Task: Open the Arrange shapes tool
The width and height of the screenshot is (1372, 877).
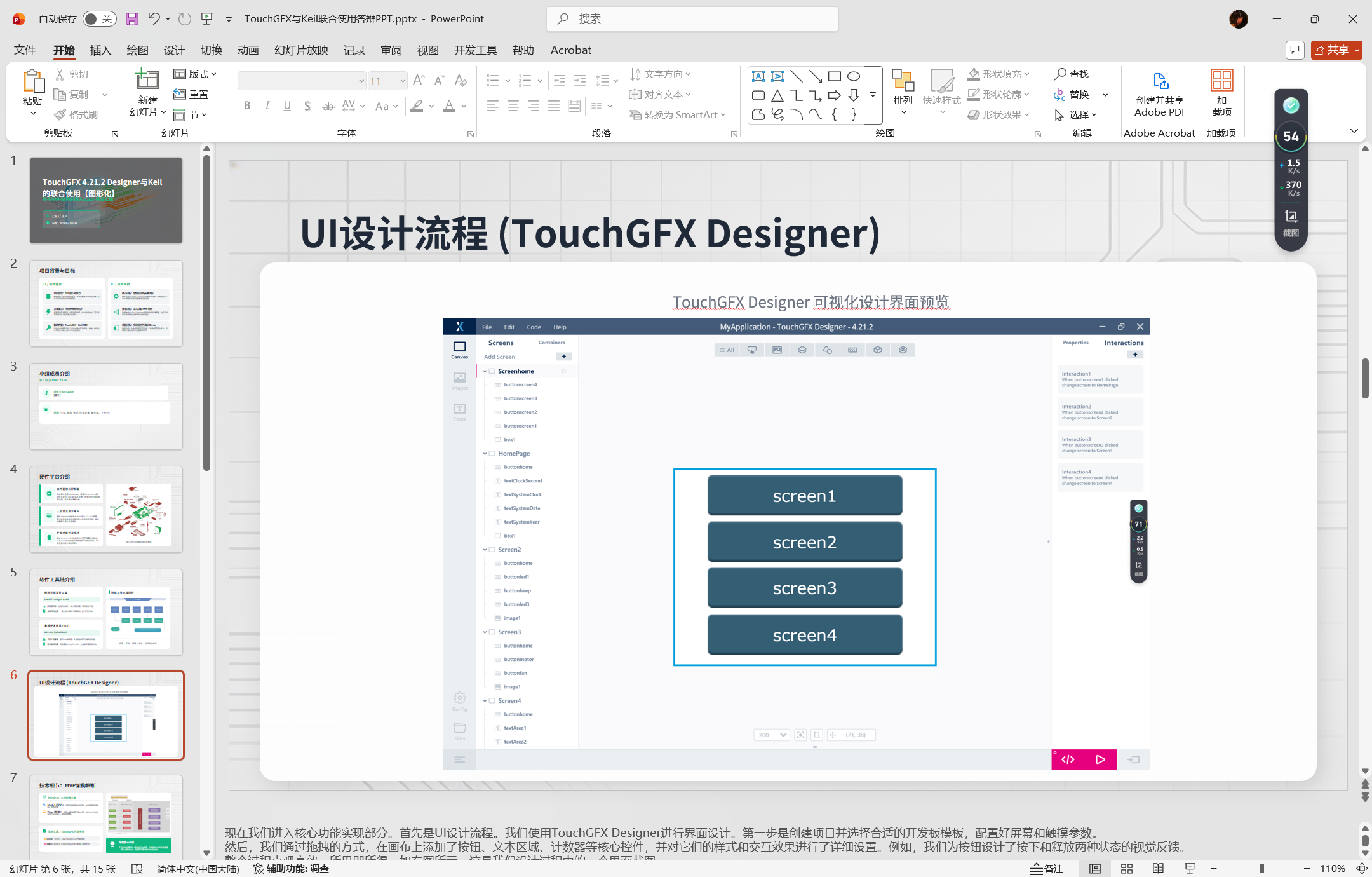Action: (x=902, y=88)
